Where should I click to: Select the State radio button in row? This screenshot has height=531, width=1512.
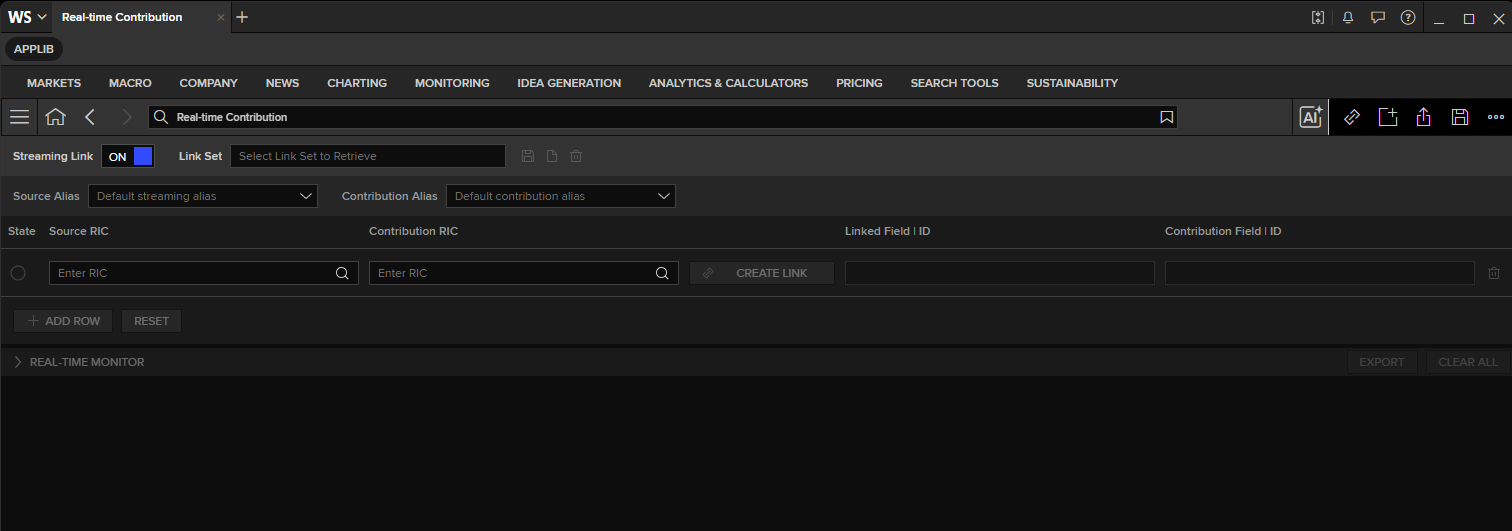(18, 273)
